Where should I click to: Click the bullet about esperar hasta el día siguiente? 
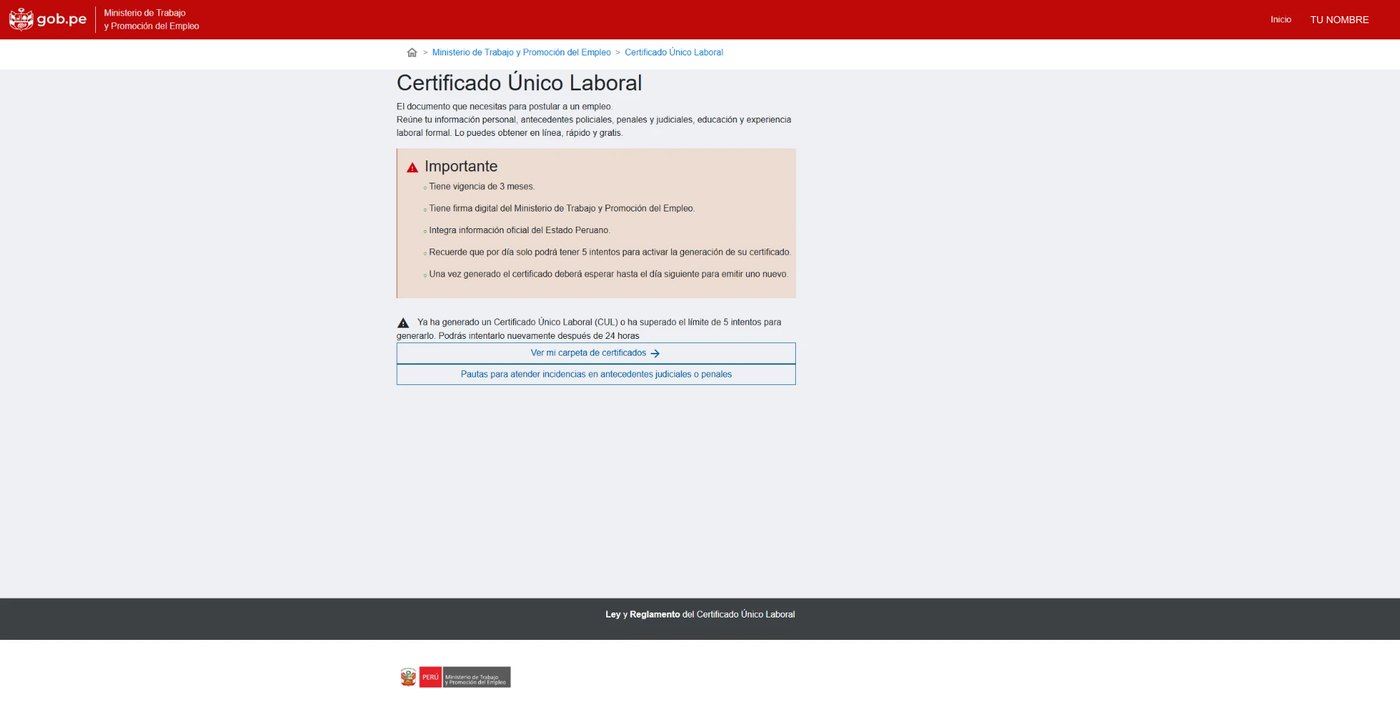(x=609, y=274)
